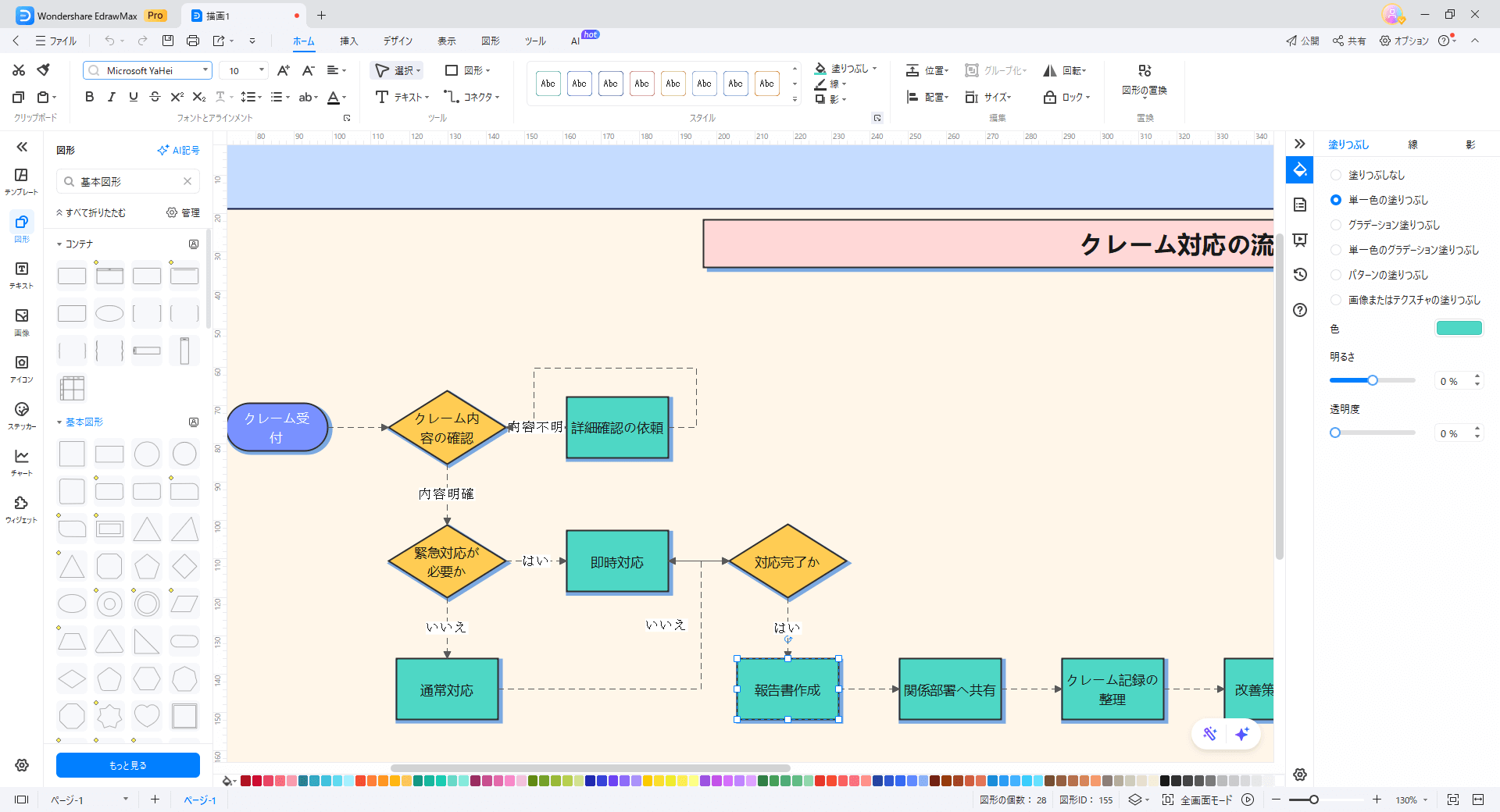The image size is (1500, 812).
Task: Select the pattern fill option
Action: pos(1336,275)
